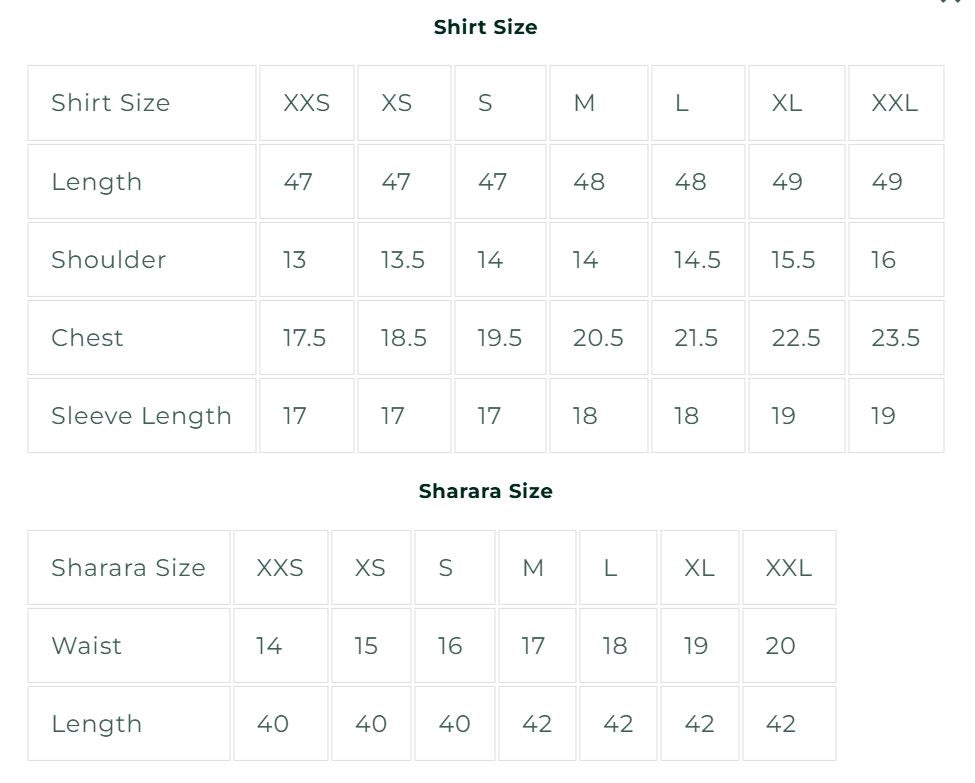Click the Shirt Size heading text
Viewport: 975px width, 783px height.
click(x=485, y=27)
